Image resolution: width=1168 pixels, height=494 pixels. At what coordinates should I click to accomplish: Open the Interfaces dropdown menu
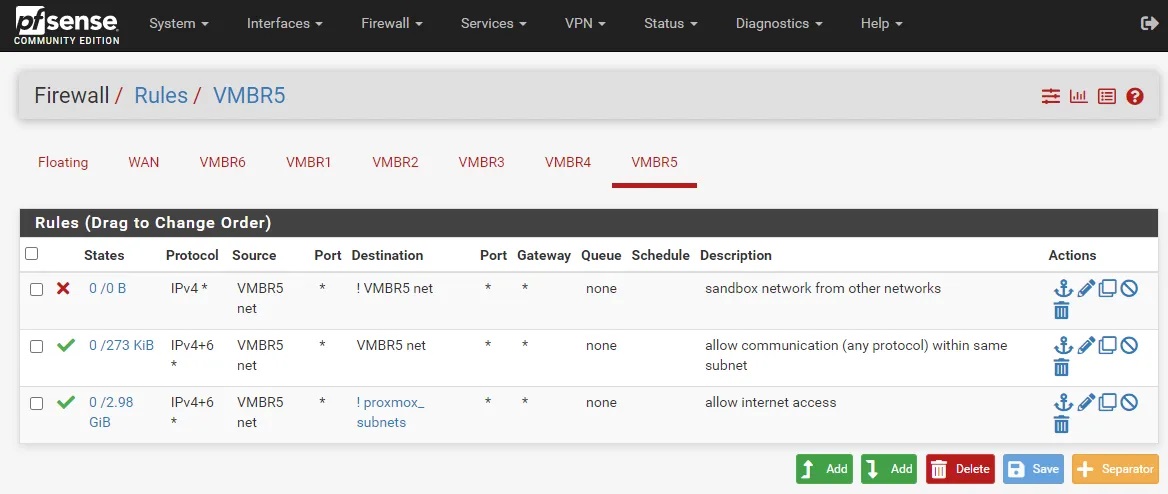click(285, 24)
